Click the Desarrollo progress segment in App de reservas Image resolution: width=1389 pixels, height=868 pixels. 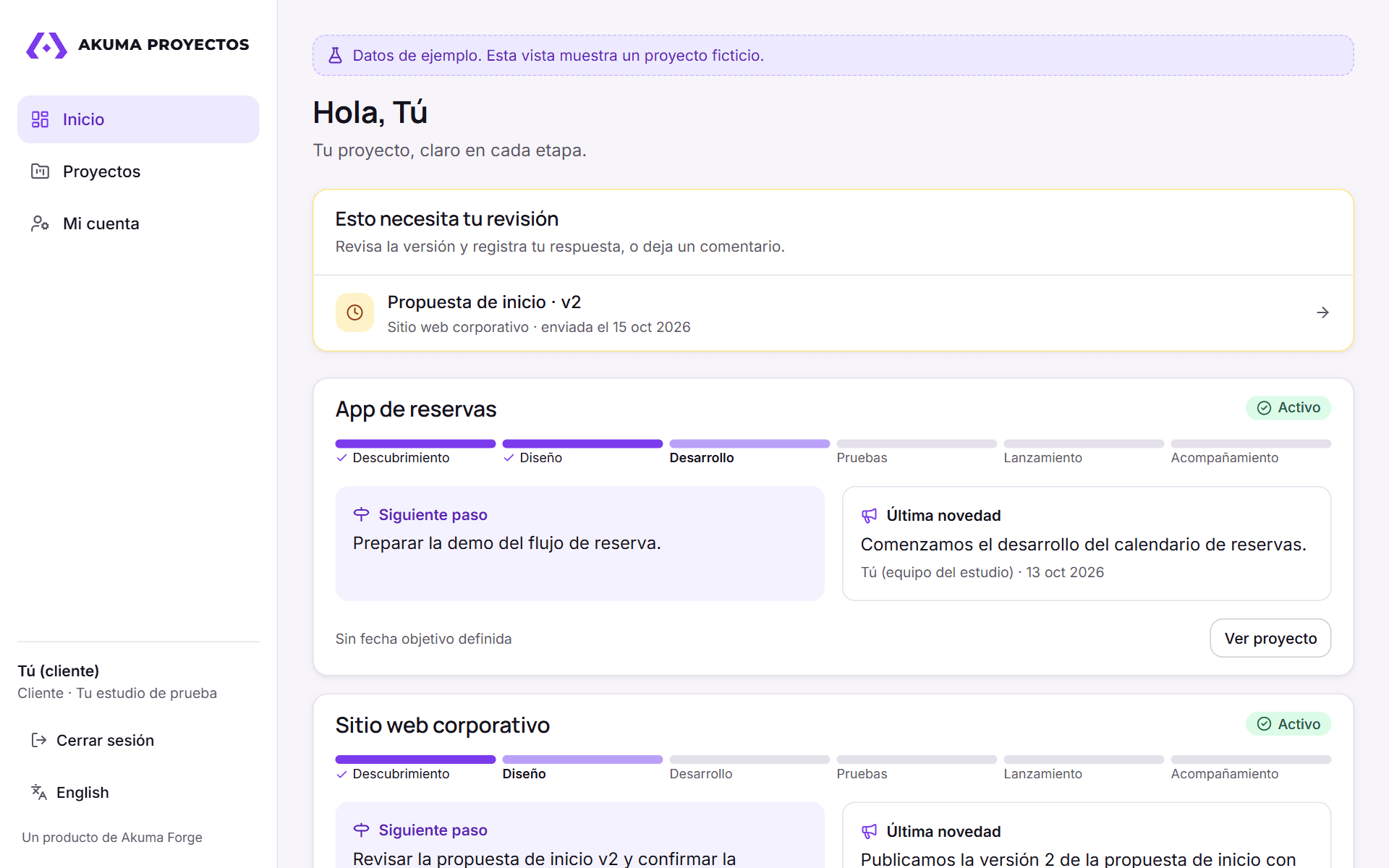(x=749, y=443)
